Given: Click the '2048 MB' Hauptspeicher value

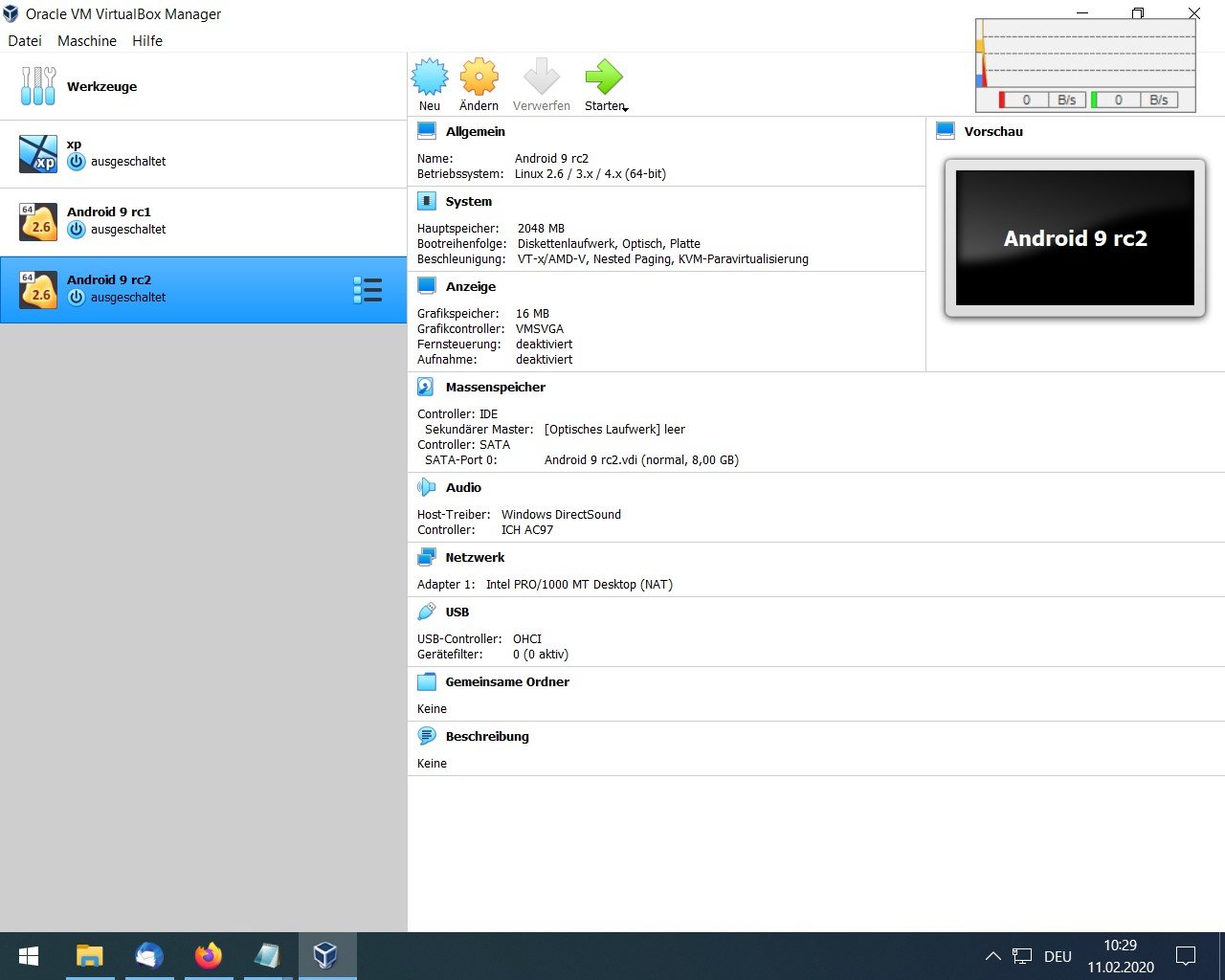Looking at the screenshot, I should coord(541,228).
